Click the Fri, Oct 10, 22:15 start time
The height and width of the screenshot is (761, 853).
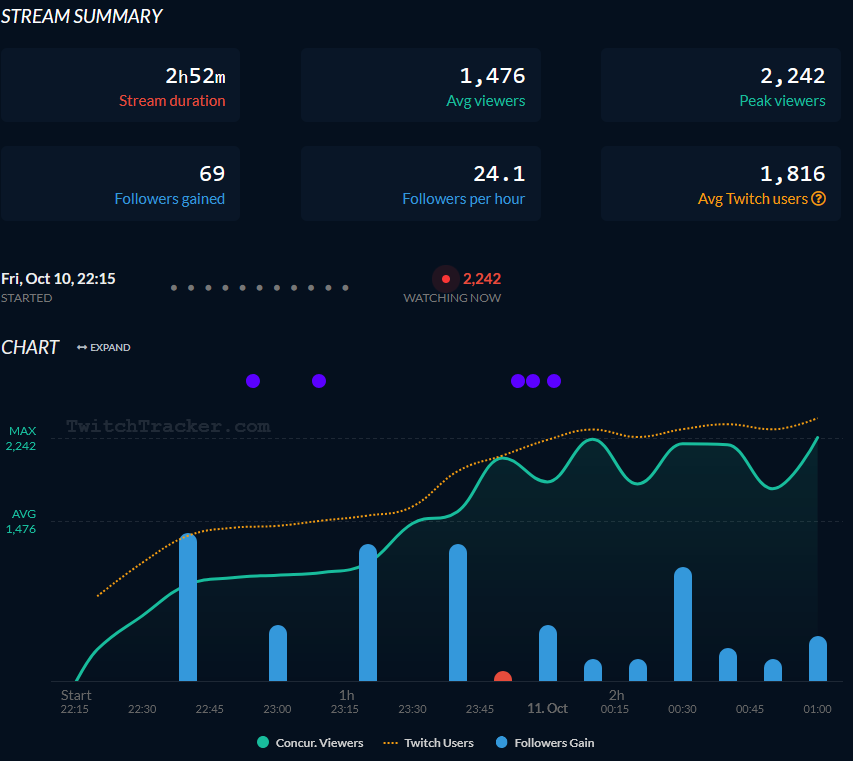58,279
